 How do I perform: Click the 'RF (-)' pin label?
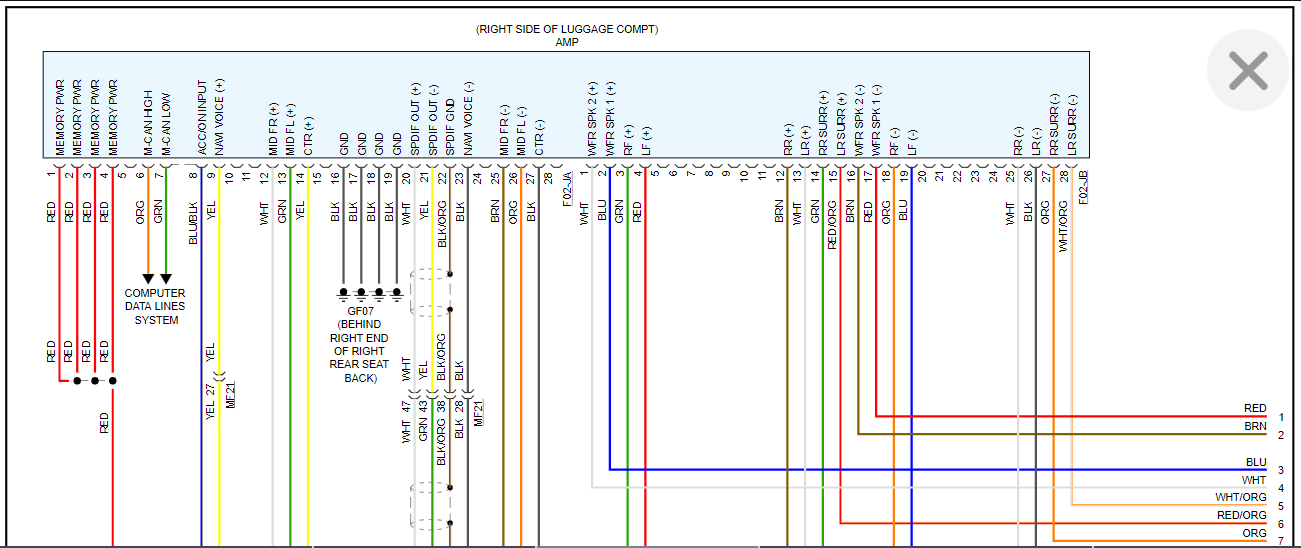[x=894, y=140]
